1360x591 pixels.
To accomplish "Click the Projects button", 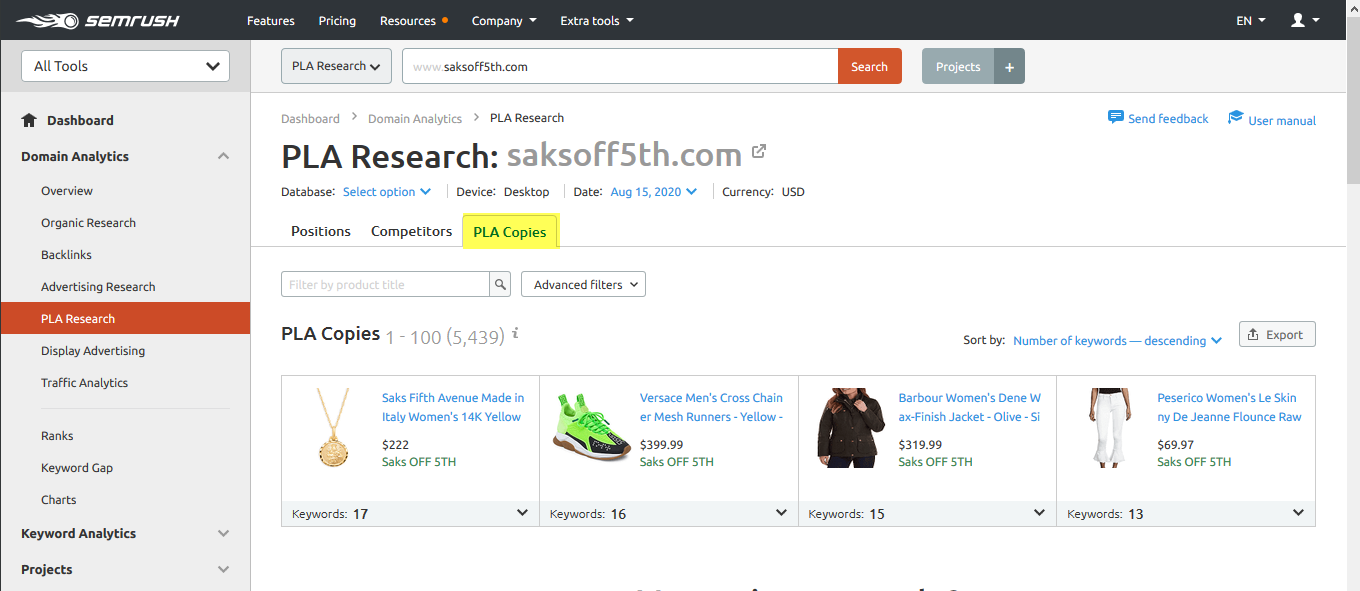I will coord(958,66).
